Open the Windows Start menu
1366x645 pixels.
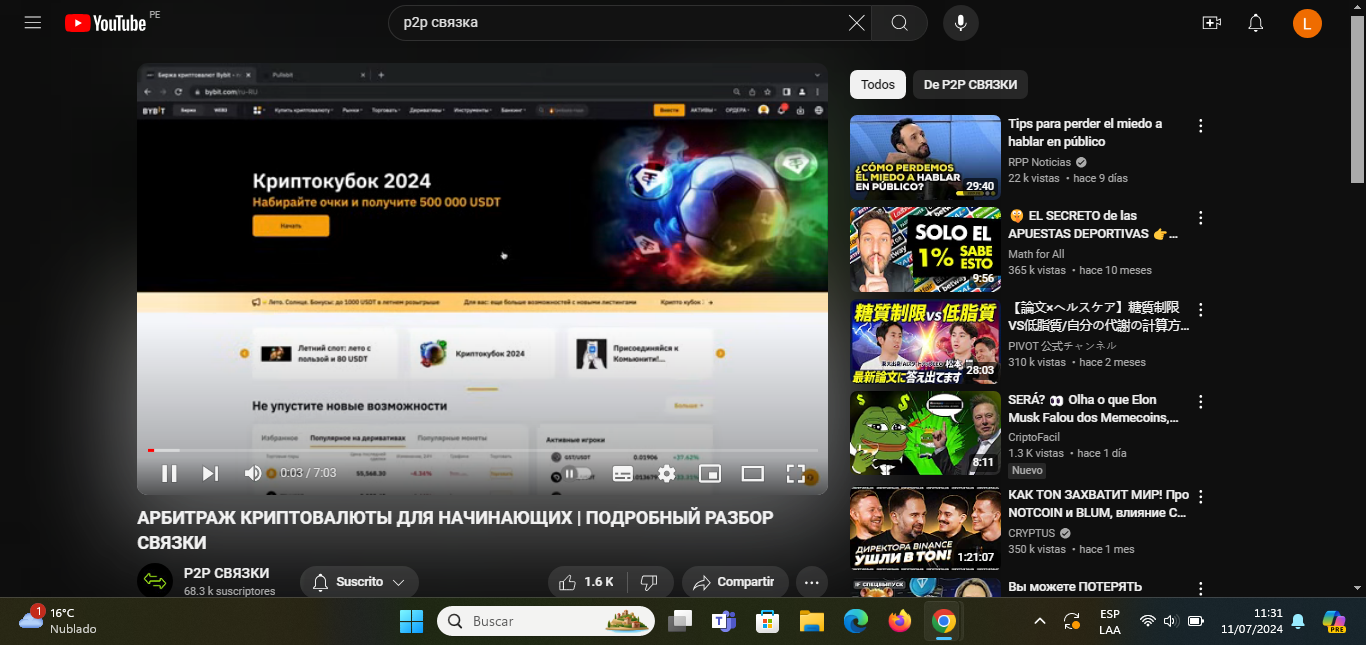[411, 621]
